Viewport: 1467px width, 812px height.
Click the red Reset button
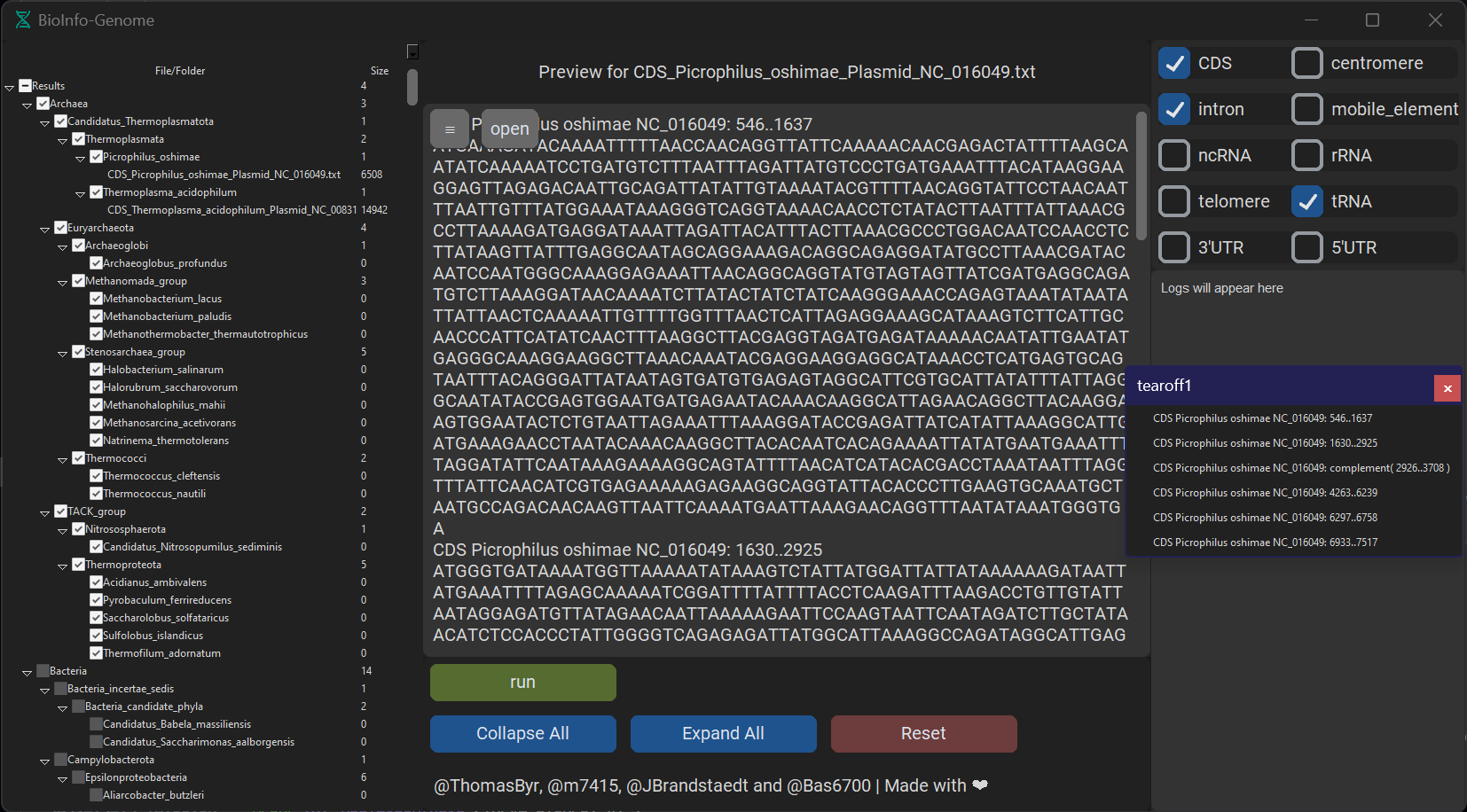(924, 734)
